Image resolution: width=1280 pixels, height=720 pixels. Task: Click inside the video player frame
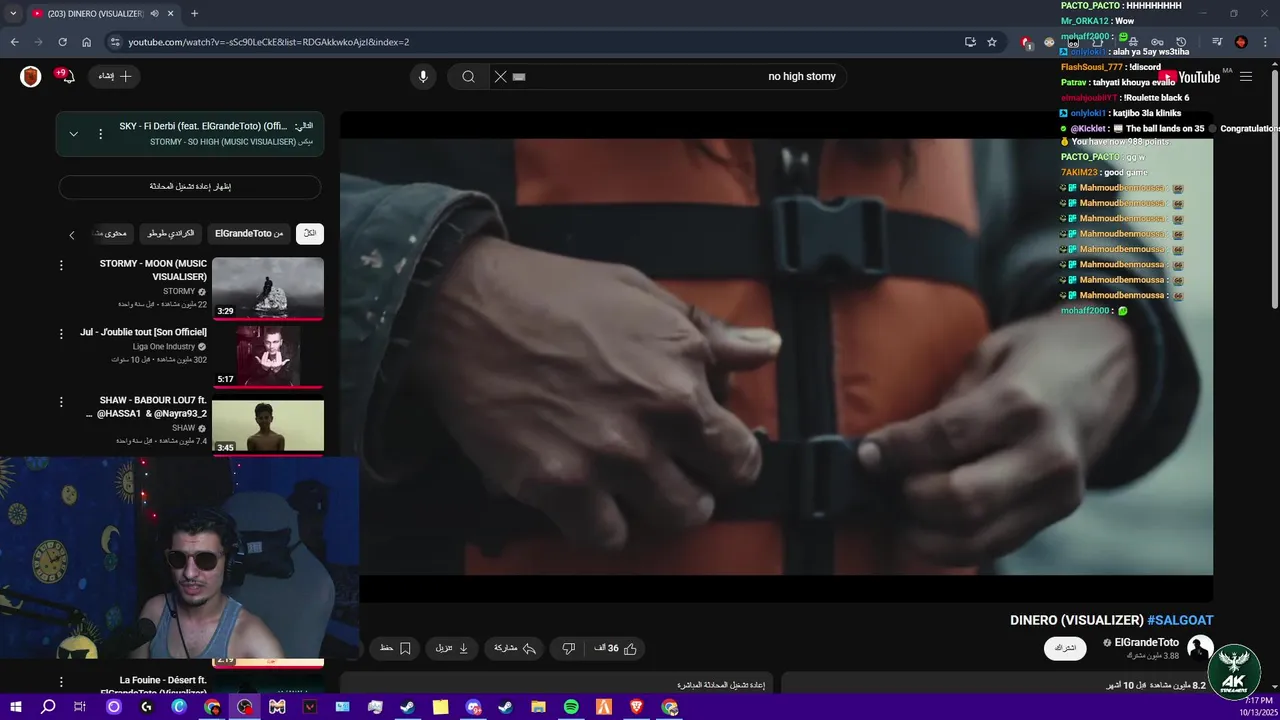[x=776, y=356]
